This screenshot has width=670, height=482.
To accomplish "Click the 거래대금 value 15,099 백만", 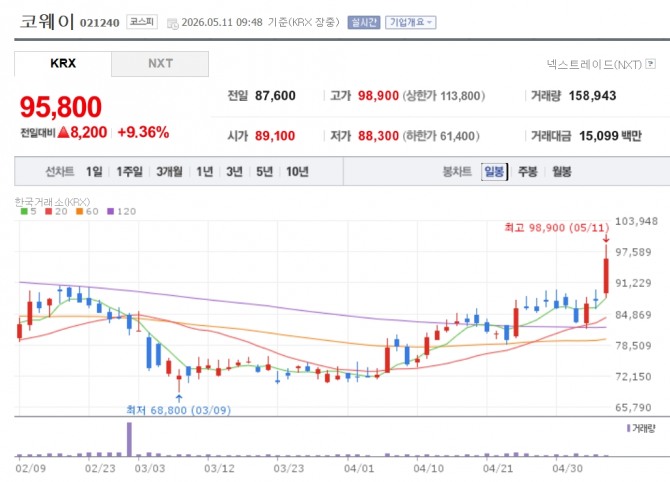I will click(610, 136).
